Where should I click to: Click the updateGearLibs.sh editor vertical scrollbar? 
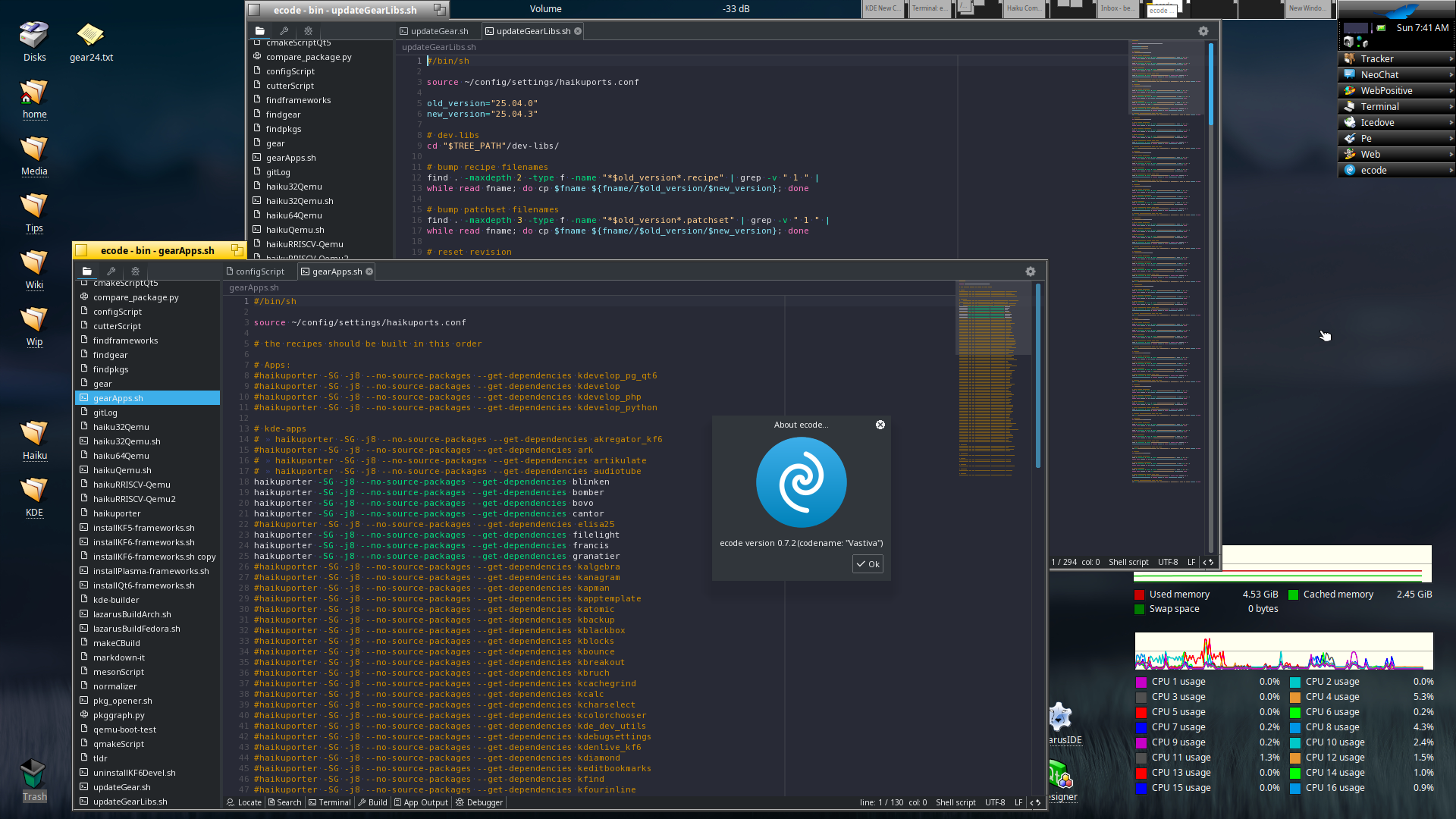[x=1211, y=84]
